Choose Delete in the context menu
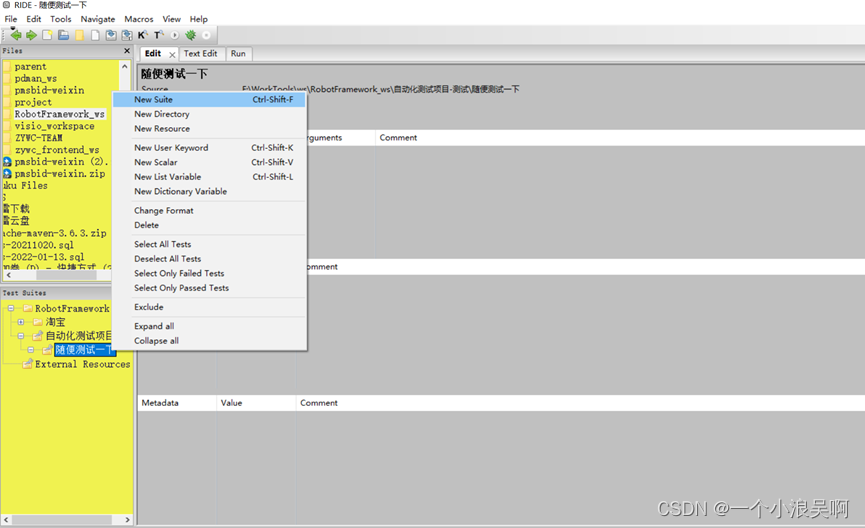The image size is (865, 528). point(210,225)
